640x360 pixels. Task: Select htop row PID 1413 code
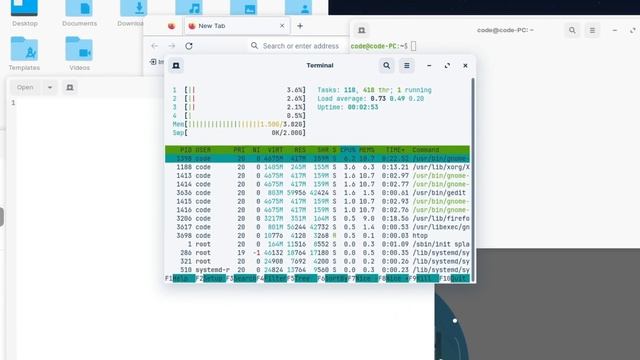[317, 176]
